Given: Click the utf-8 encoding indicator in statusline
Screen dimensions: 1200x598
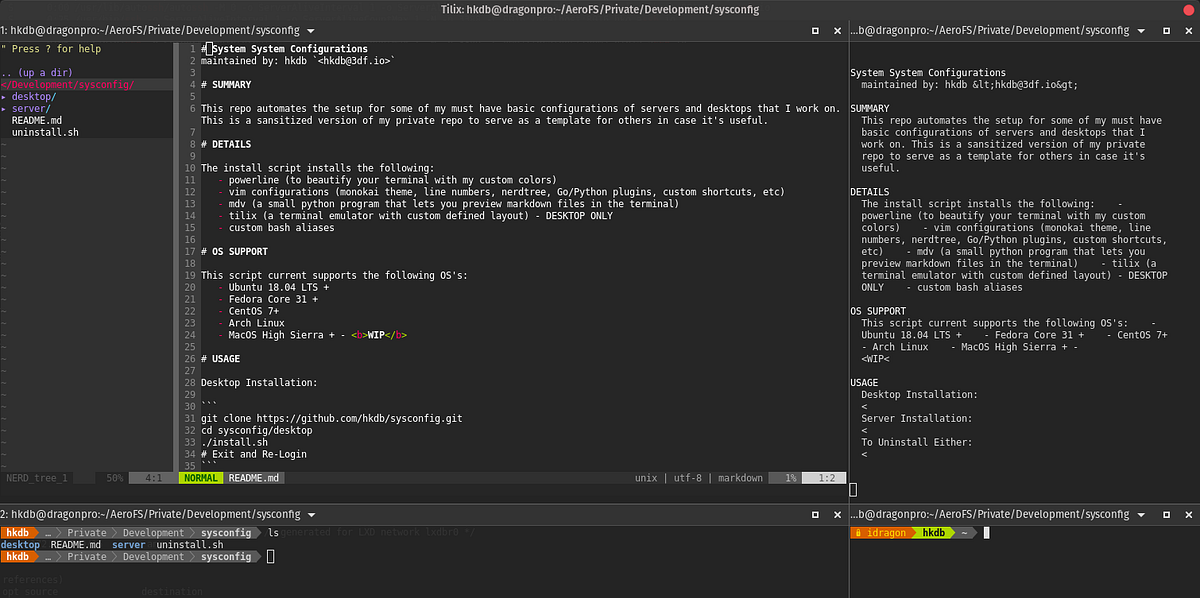Looking at the screenshot, I should click(x=689, y=478).
